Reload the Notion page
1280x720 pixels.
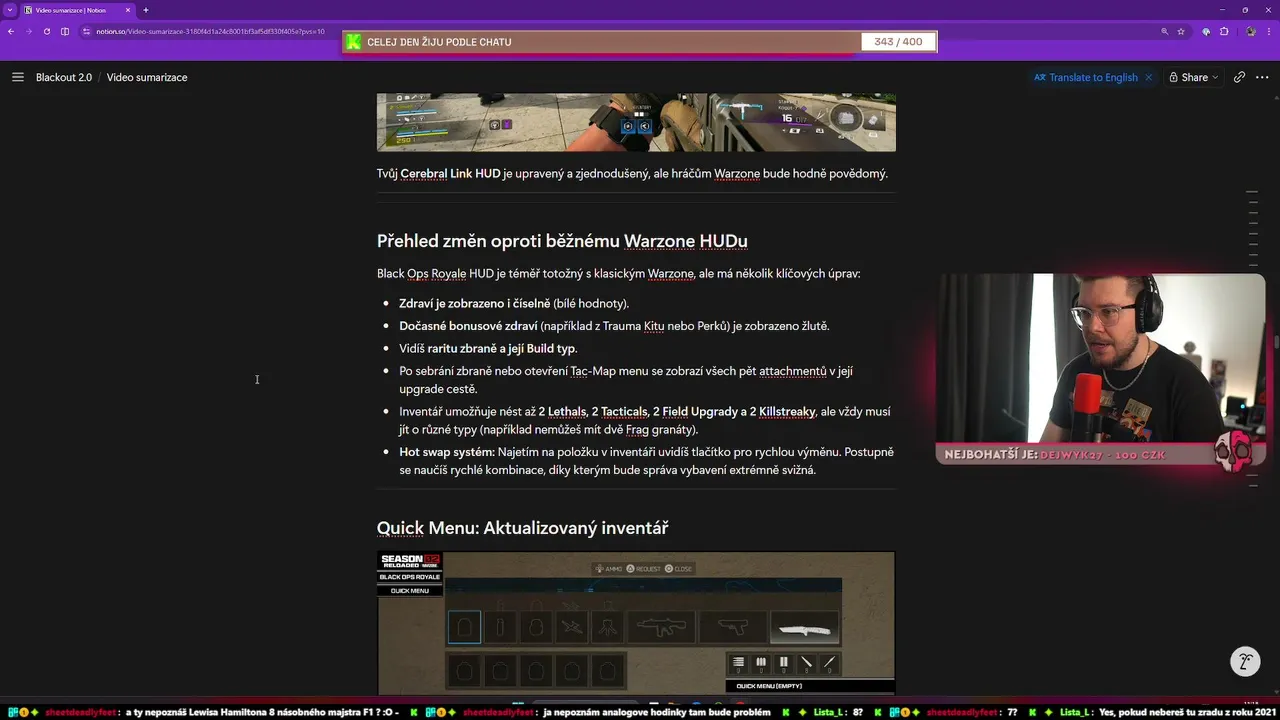pyautogui.click(x=47, y=31)
